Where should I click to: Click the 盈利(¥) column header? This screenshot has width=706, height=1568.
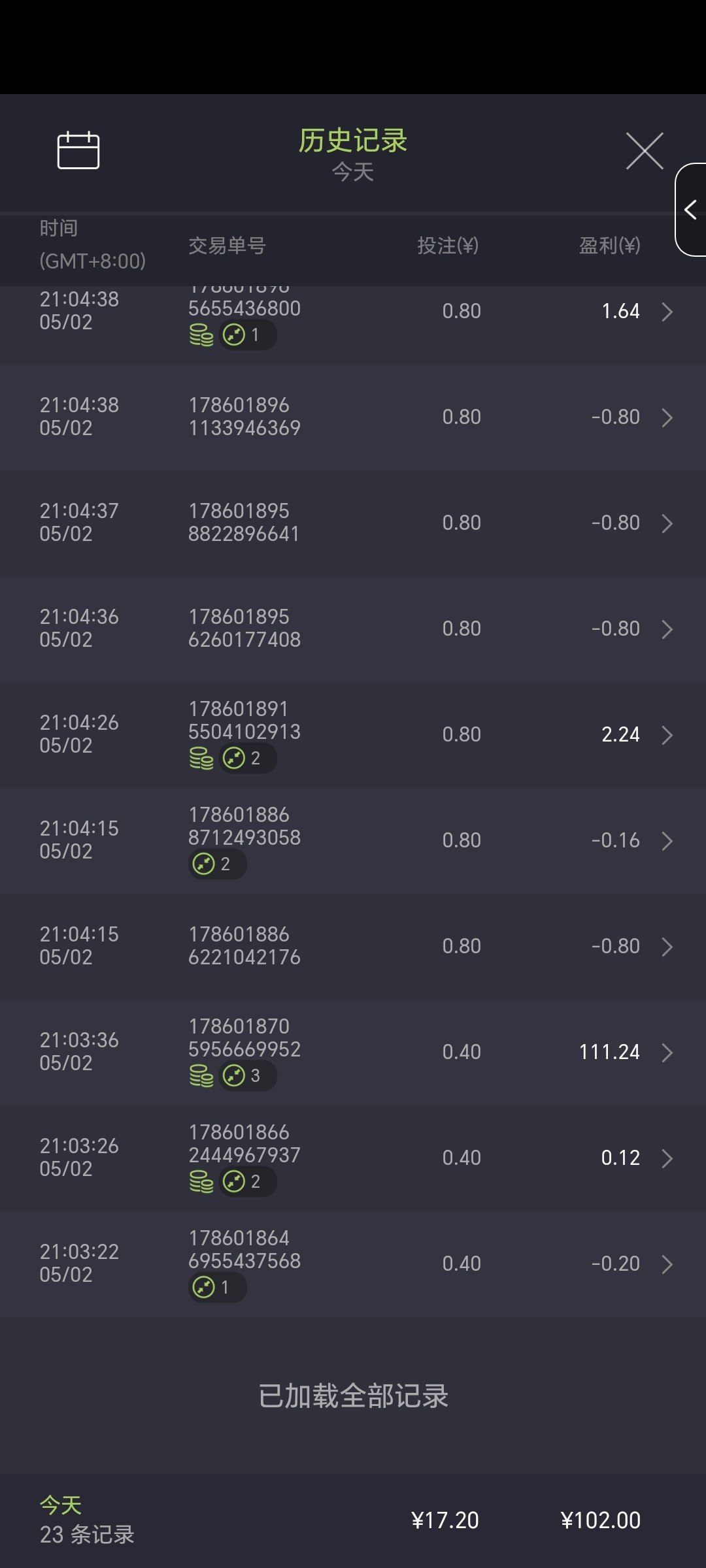609,246
